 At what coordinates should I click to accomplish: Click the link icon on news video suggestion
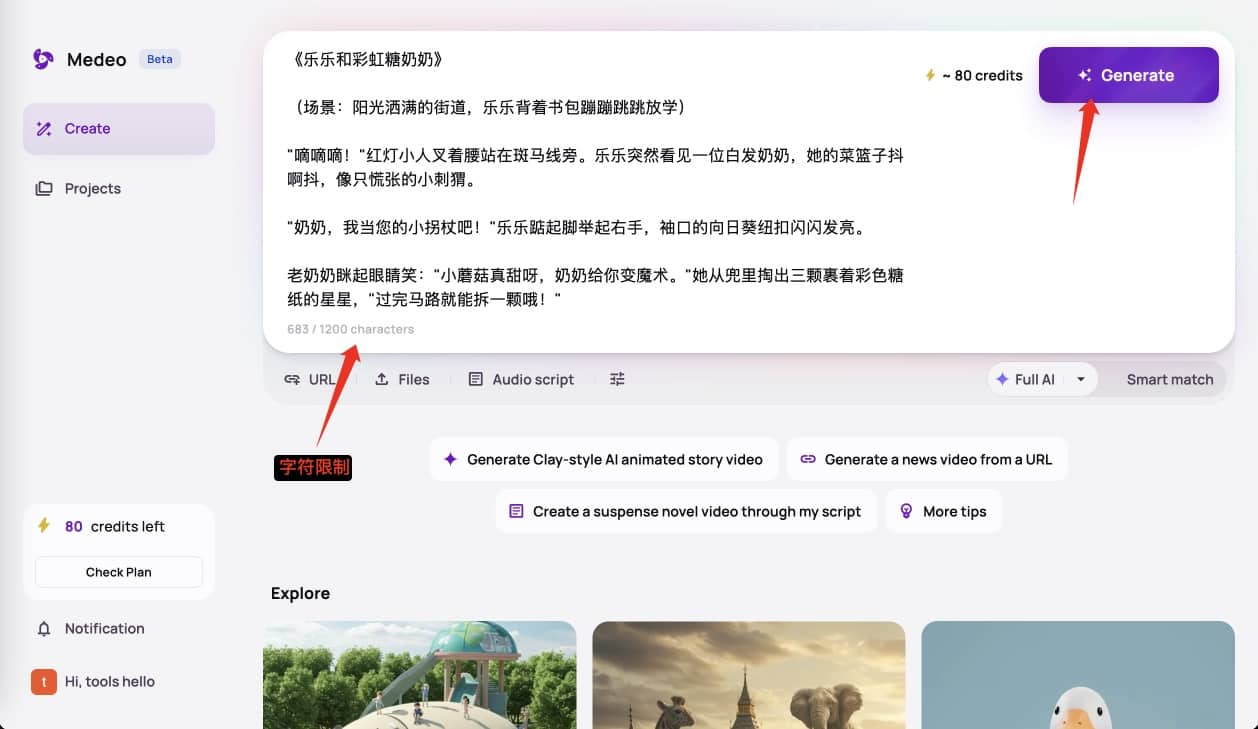[808, 460]
